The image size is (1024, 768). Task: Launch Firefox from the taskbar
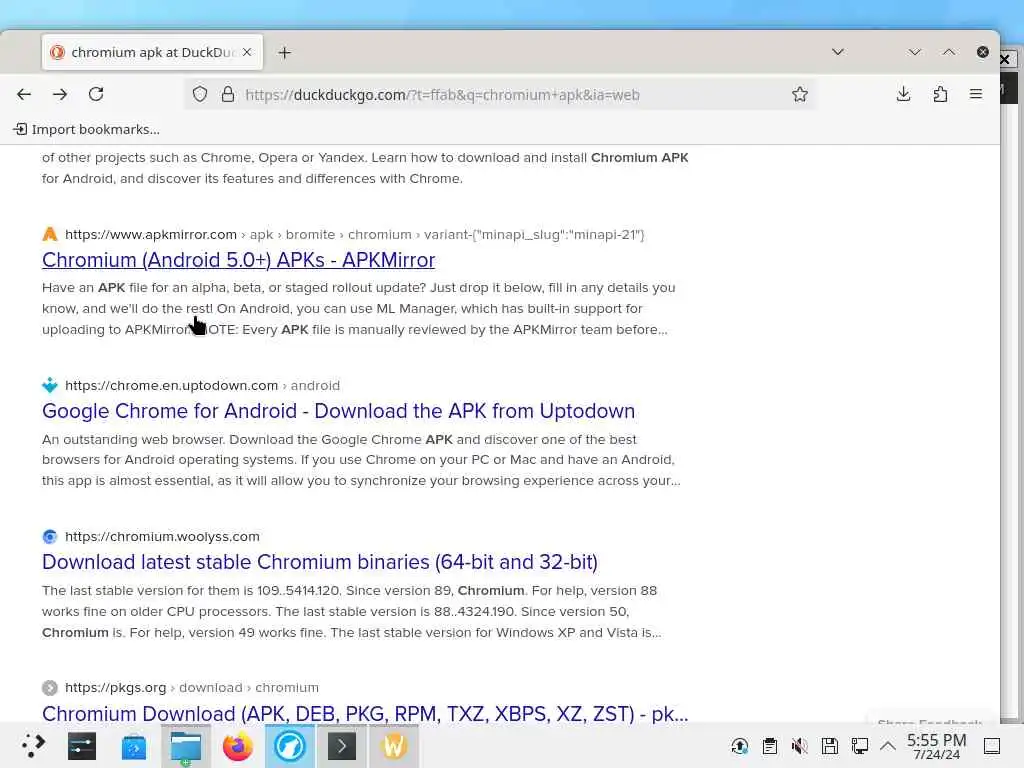tap(238, 746)
